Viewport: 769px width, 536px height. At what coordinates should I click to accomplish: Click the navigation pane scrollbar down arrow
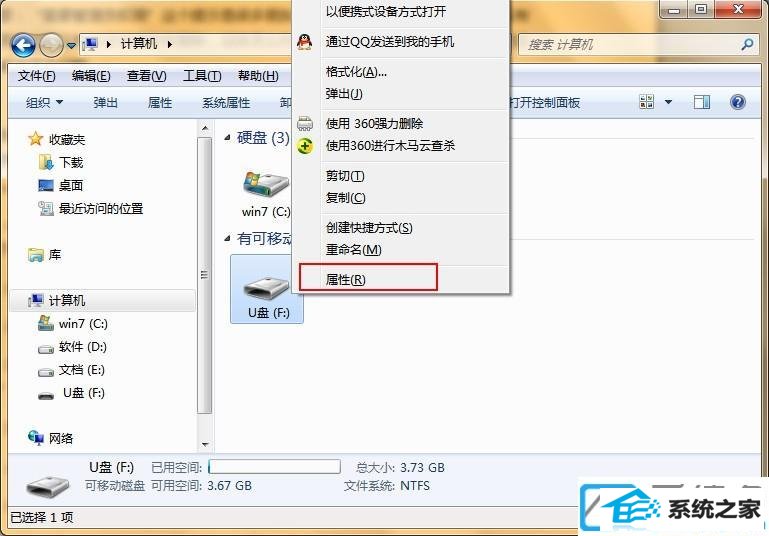click(x=205, y=445)
